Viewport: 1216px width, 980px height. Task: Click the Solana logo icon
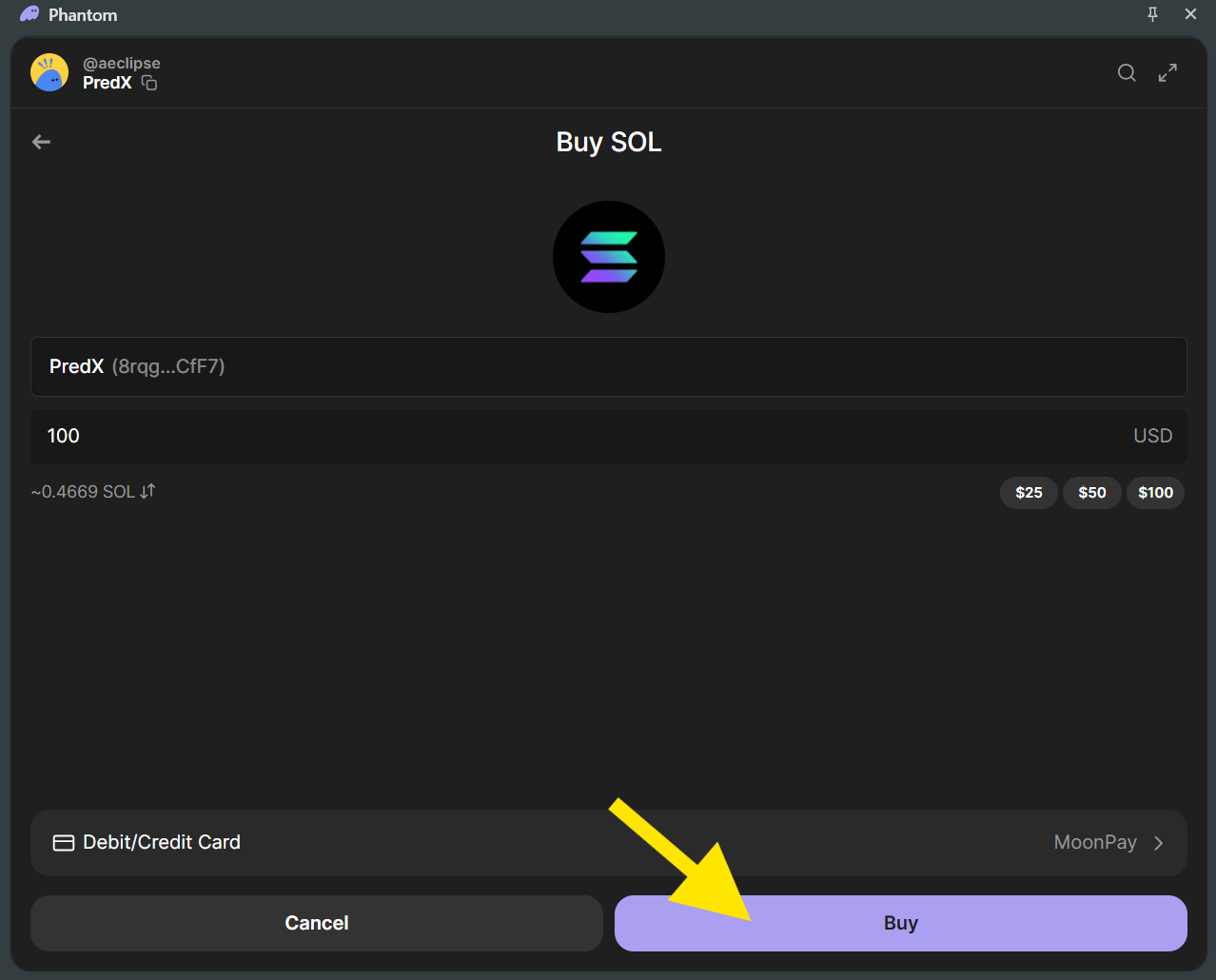608,257
